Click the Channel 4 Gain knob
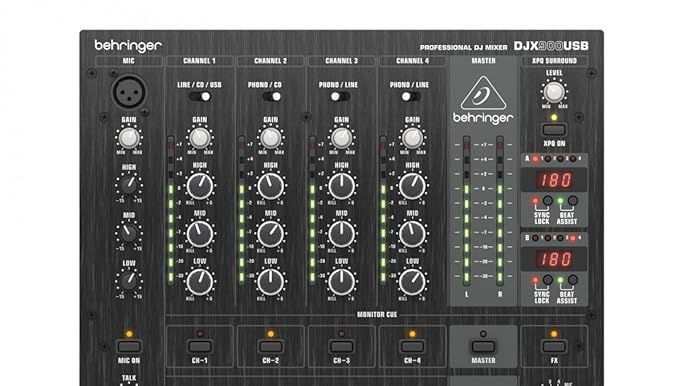Viewport: 684px width, 386px height. click(x=412, y=138)
